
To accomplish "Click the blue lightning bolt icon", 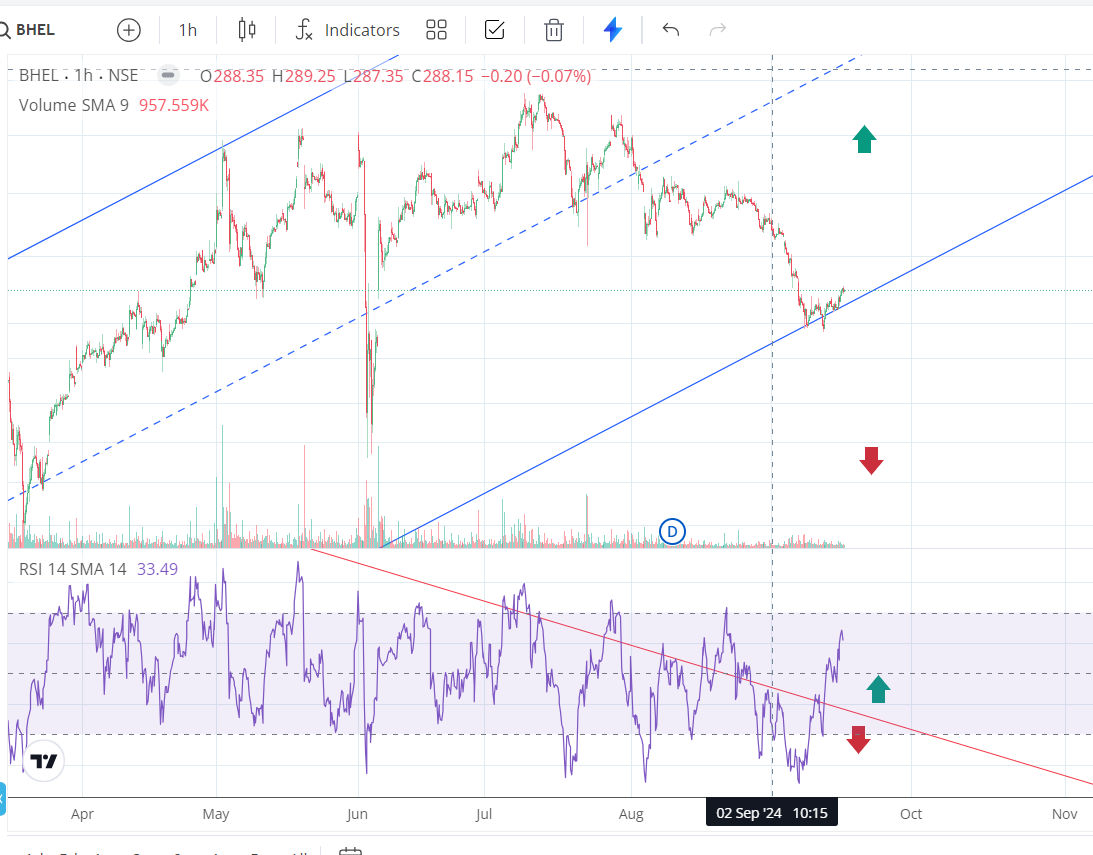I will tap(613, 30).
